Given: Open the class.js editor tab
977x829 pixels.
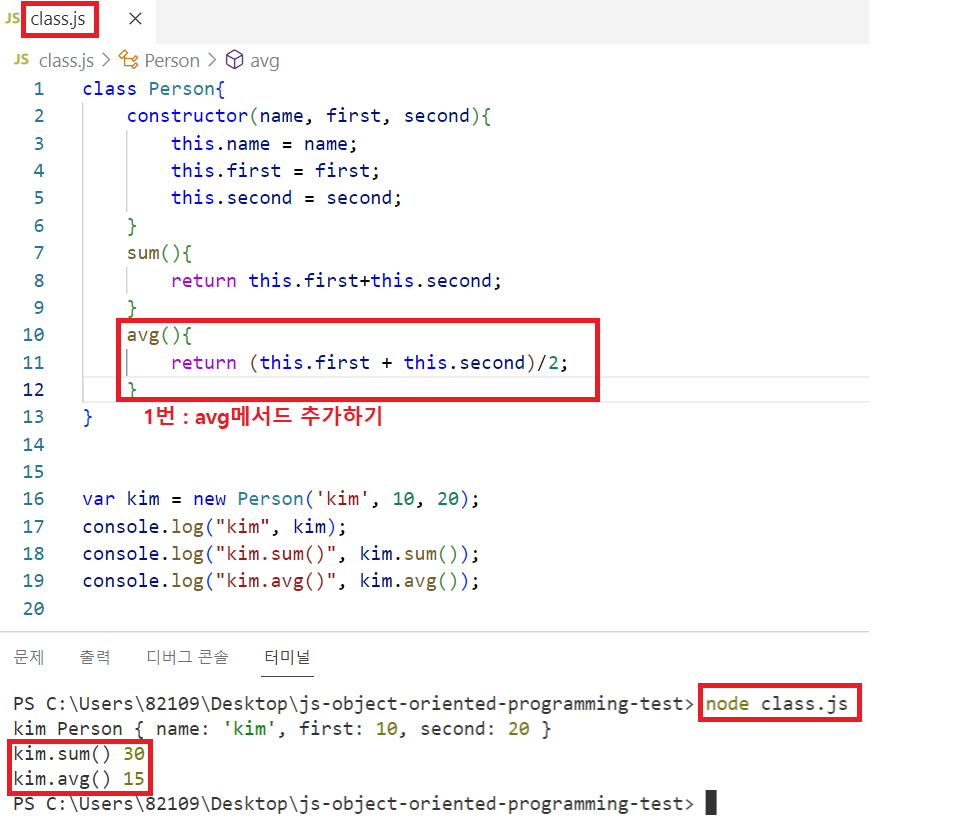Looking at the screenshot, I should (58, 19).
